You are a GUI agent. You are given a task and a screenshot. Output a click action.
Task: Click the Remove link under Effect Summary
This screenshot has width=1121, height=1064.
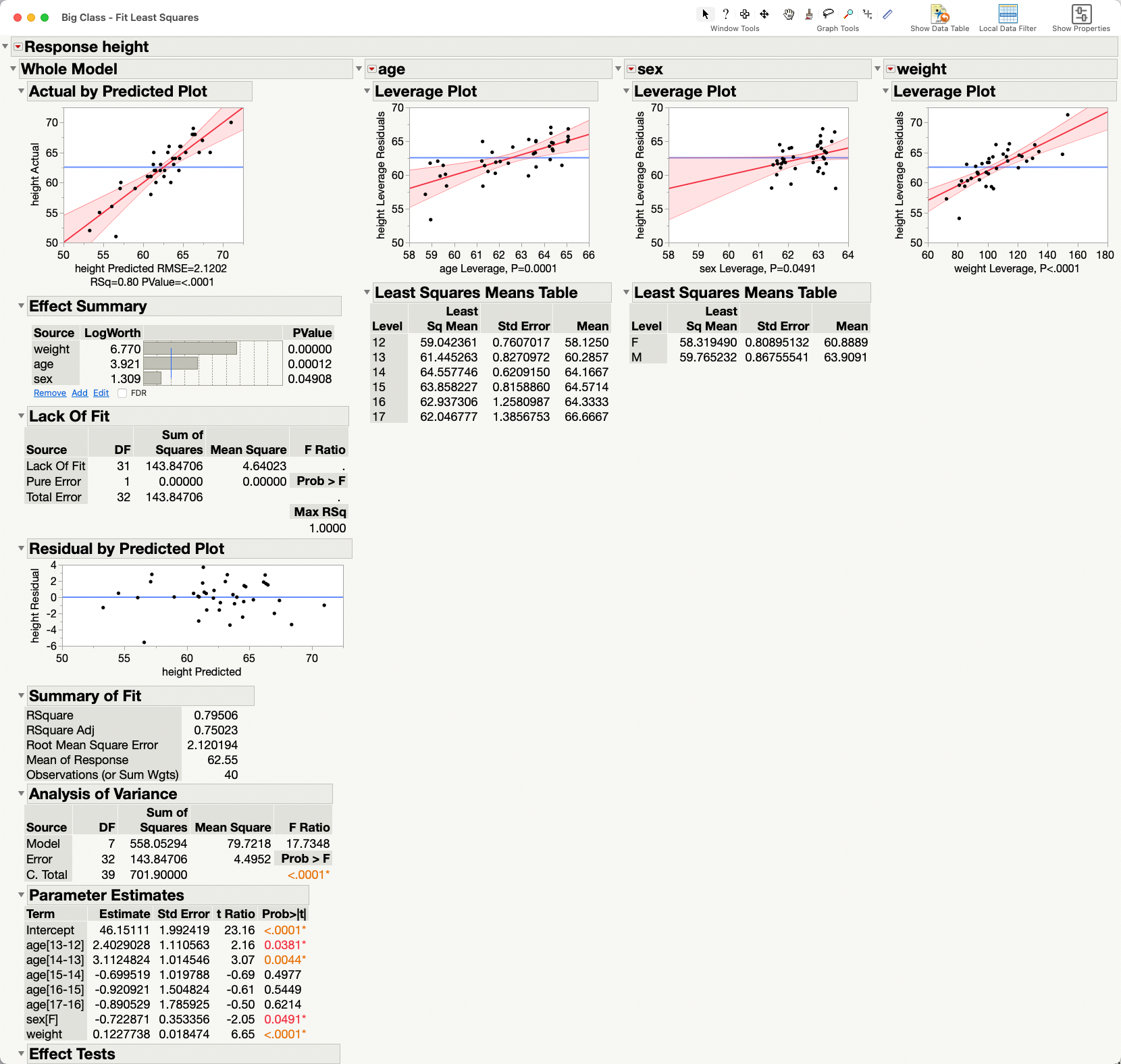click(x=49, y=392)
